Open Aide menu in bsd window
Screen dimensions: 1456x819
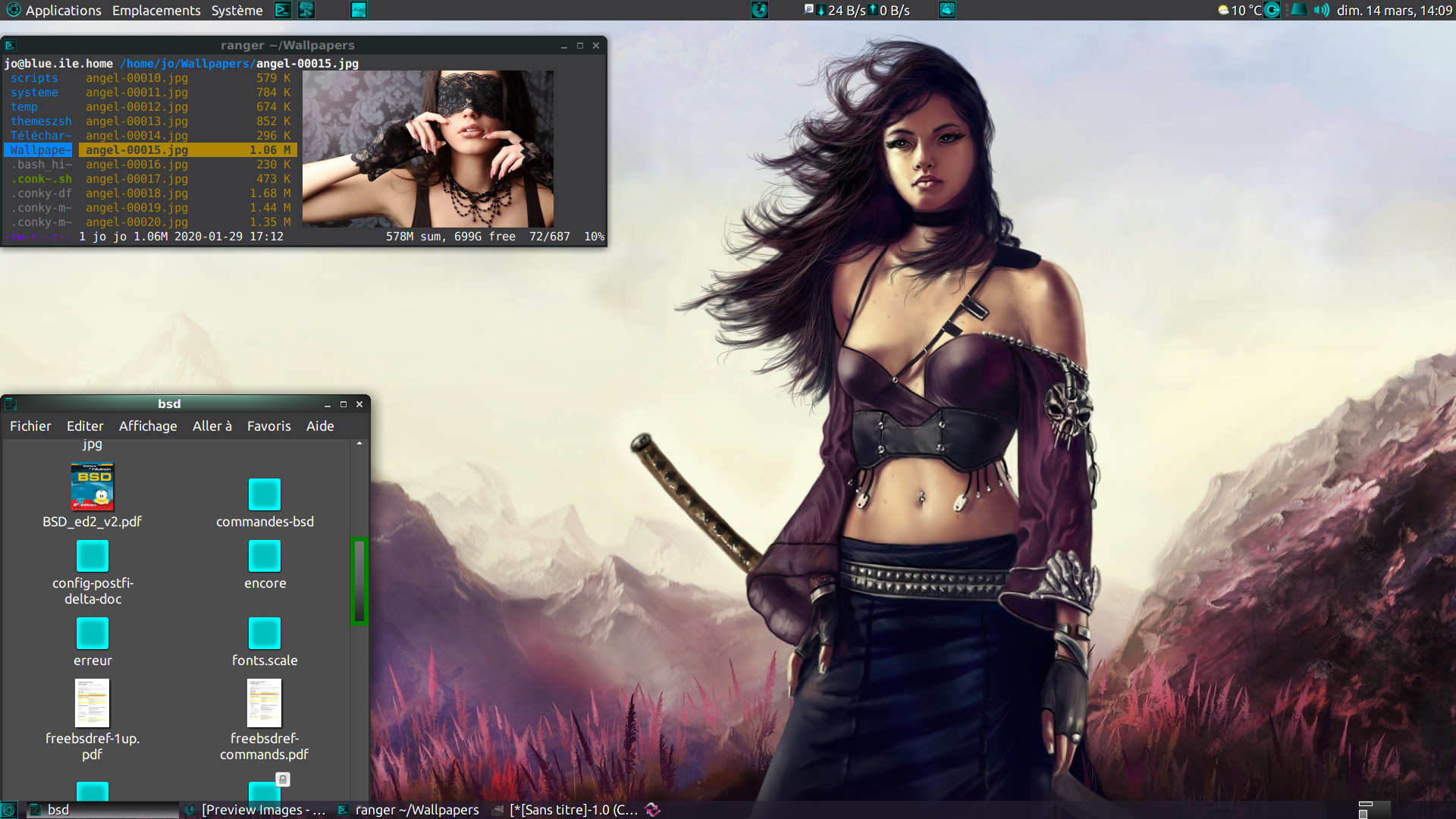click(x=320, y=426)
